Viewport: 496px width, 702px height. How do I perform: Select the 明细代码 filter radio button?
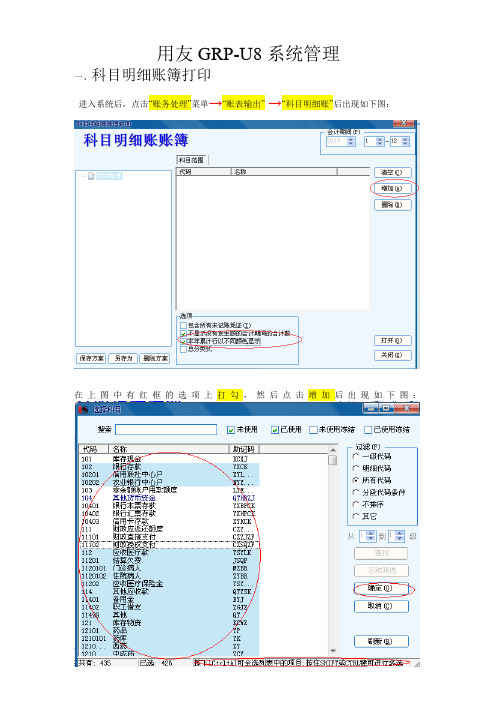(356, 468)
